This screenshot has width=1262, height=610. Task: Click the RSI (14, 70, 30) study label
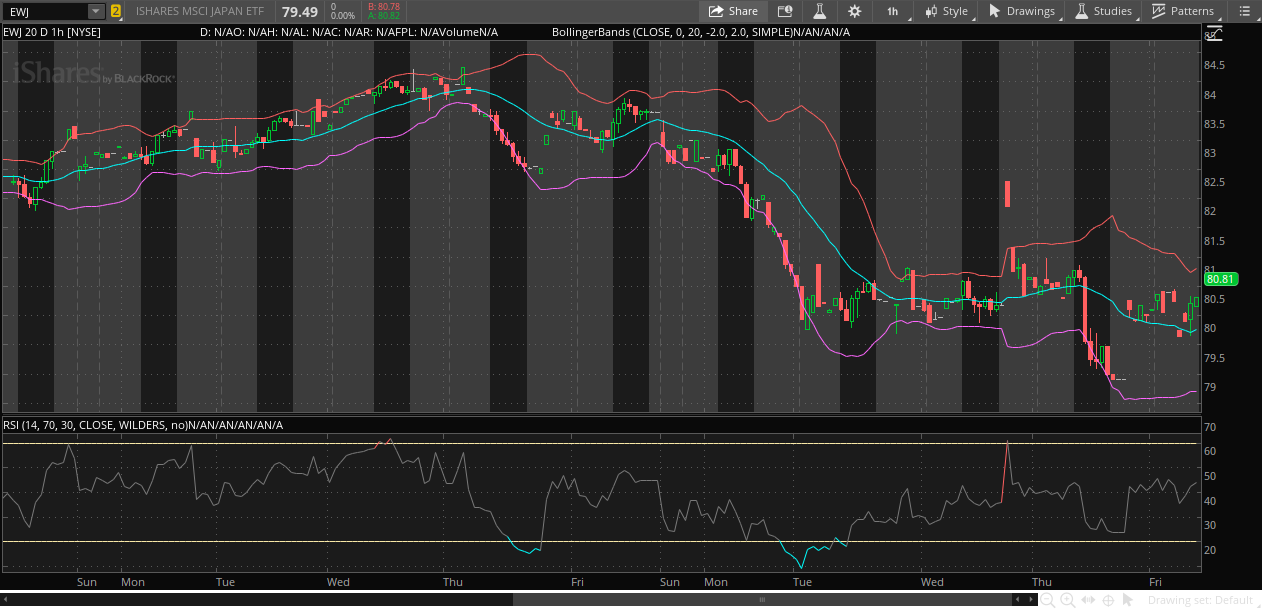pyautogui.click(x=143, y=425)
